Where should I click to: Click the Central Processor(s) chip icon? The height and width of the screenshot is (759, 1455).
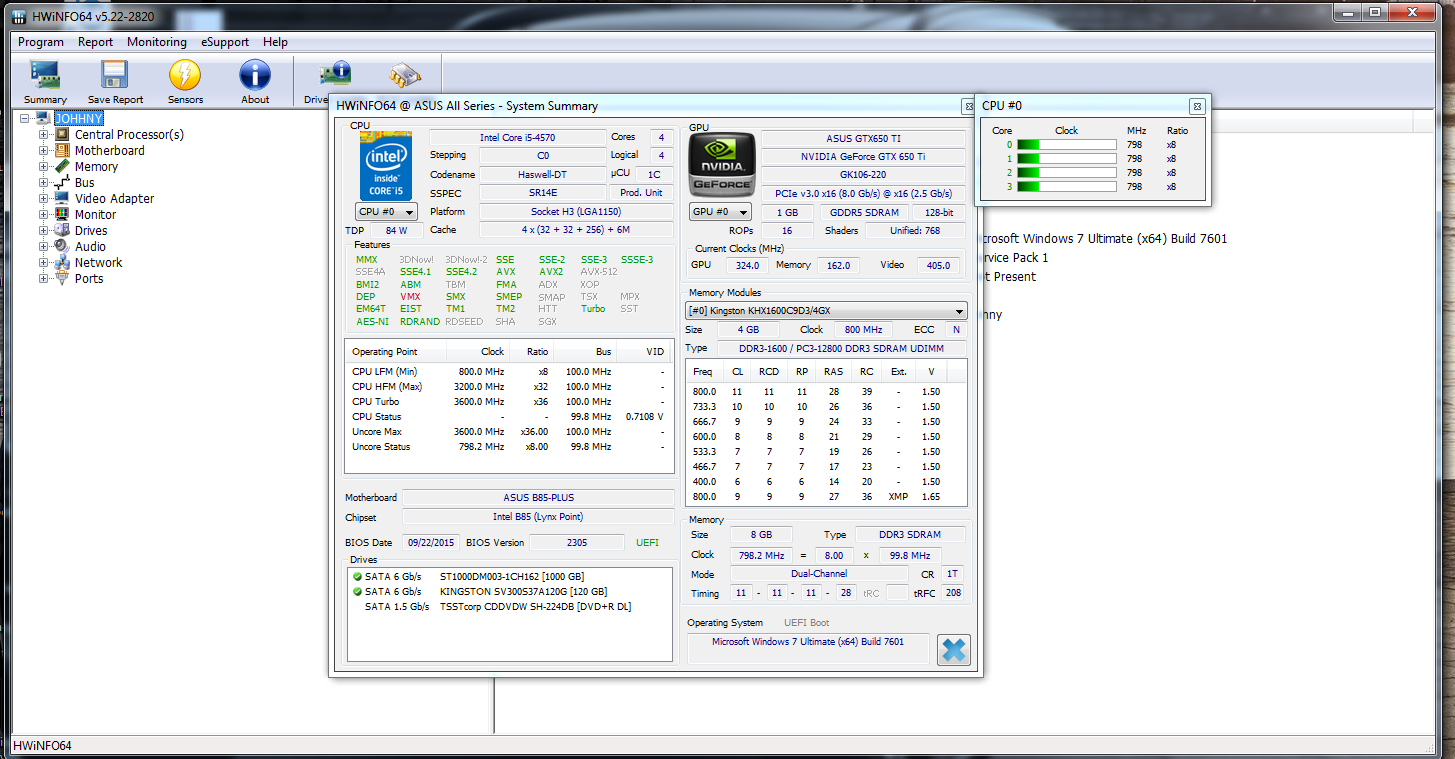(62, 134)
